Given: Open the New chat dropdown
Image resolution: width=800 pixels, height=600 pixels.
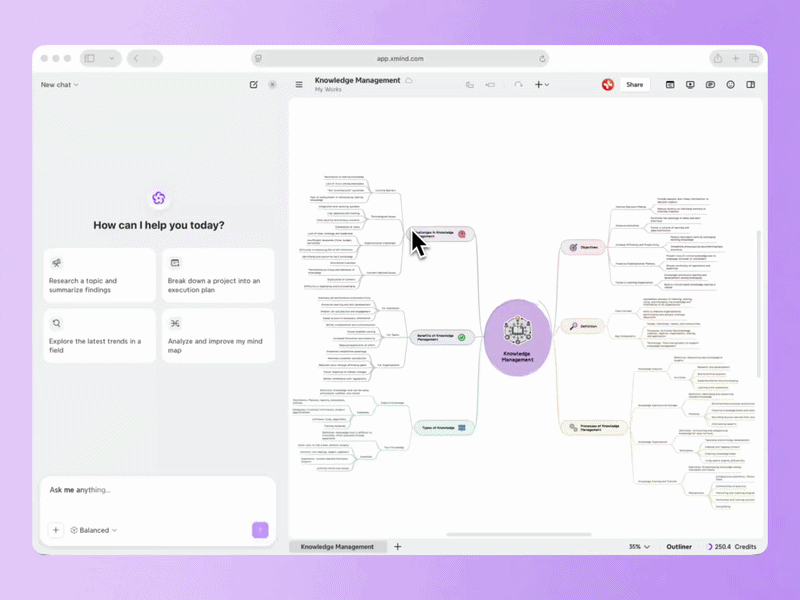Looking at the screenshot, I should coord(59,85).
